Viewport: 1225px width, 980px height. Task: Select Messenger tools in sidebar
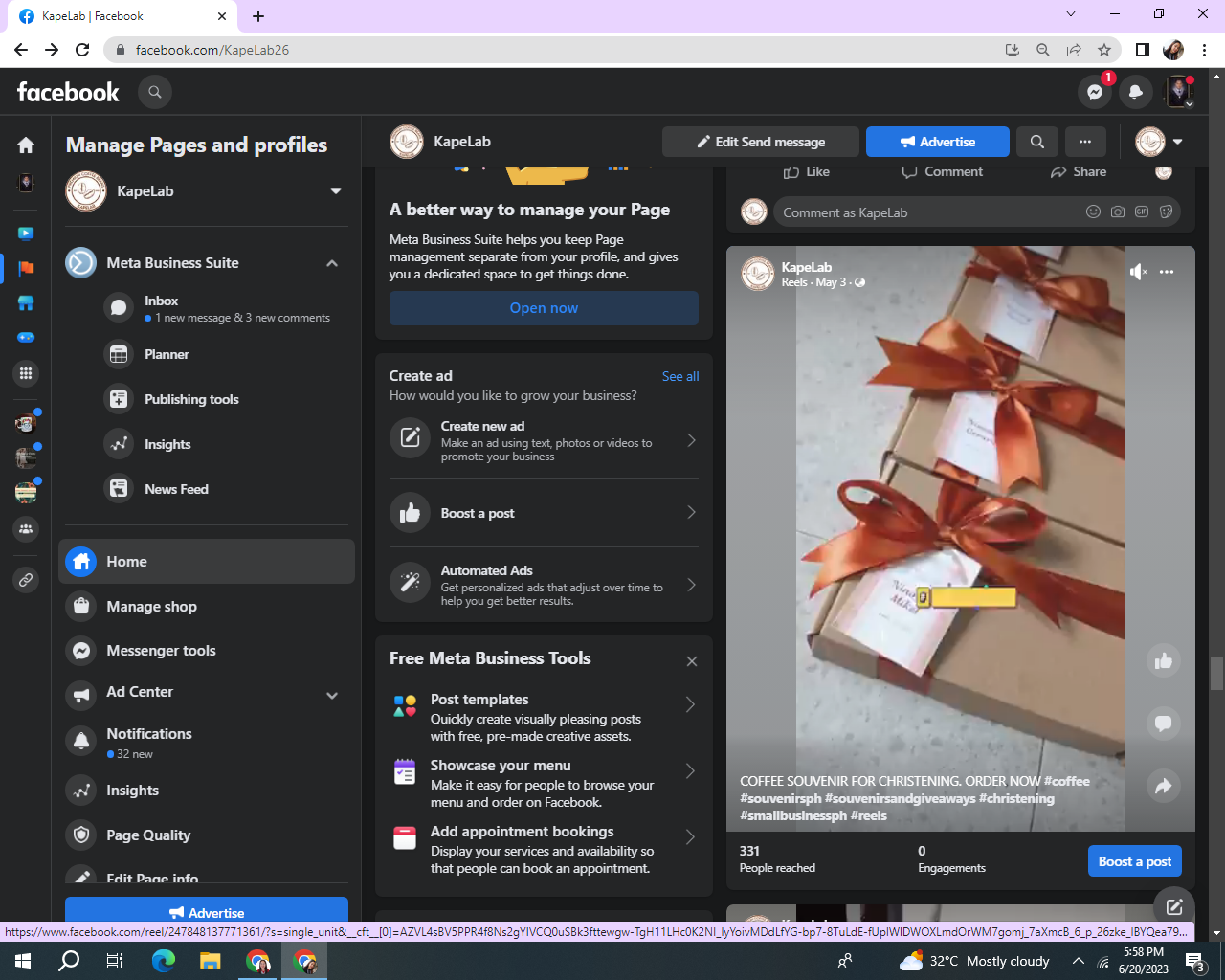[x=207, y=651]
